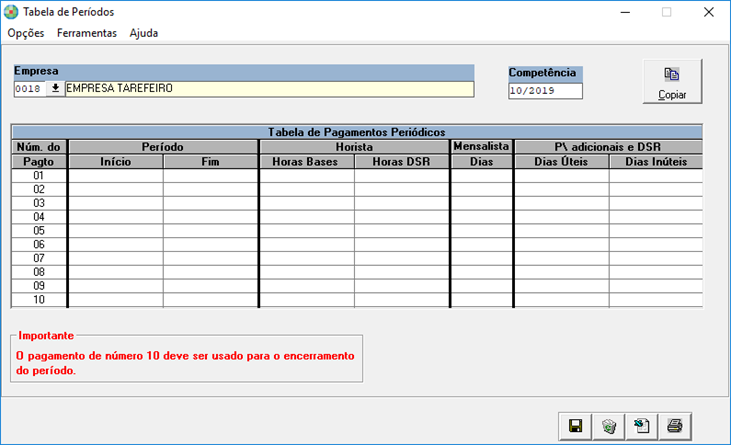Select Início cell of payment 10
Screen dimensions: 731x445
116,300
